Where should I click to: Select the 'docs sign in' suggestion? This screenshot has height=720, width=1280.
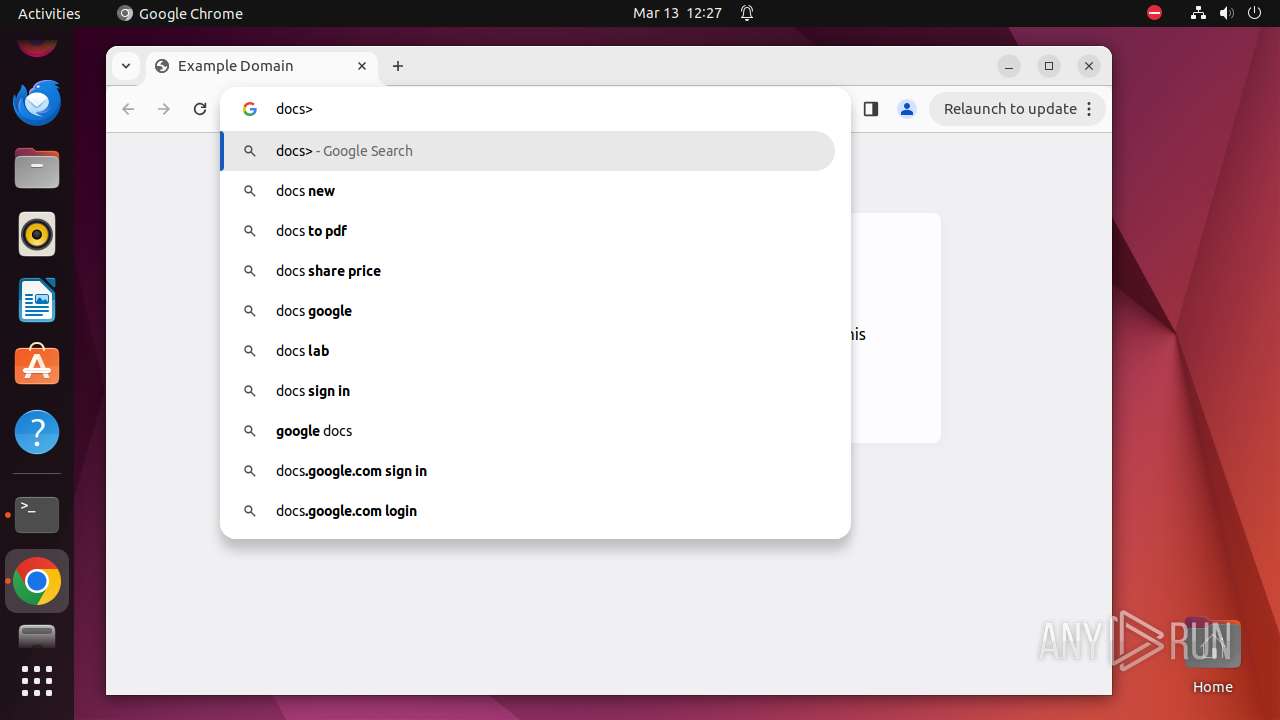[528, 391]
